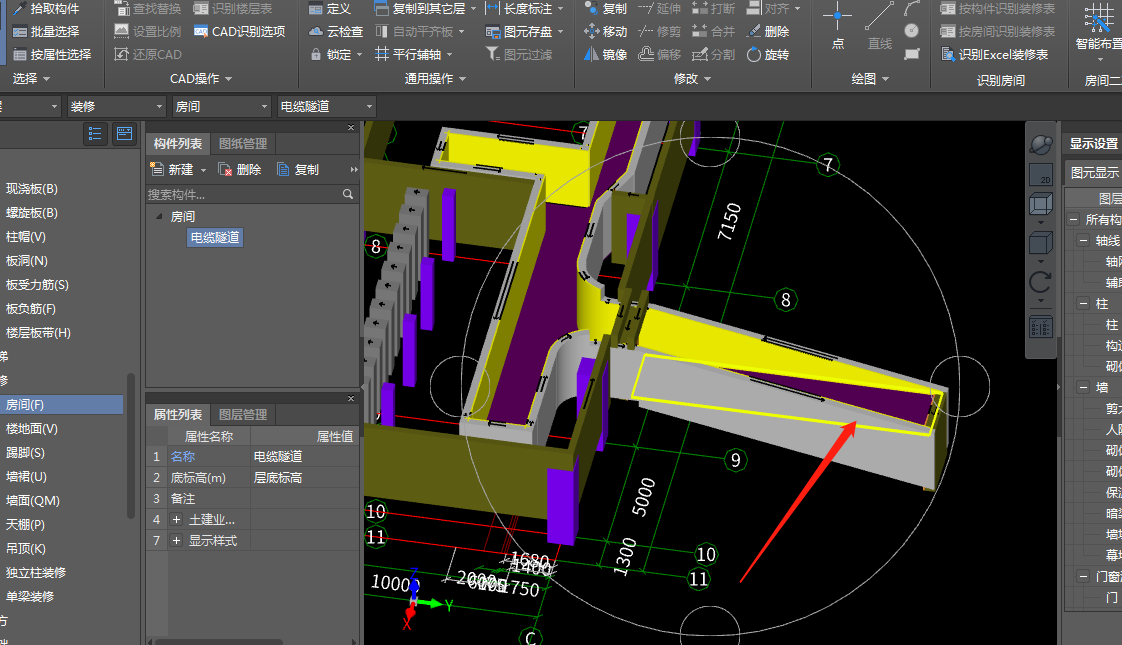Click the dynamic orbit sphere icon
This screenshot has height=645, width=1122.
[x=1040, y=145]
